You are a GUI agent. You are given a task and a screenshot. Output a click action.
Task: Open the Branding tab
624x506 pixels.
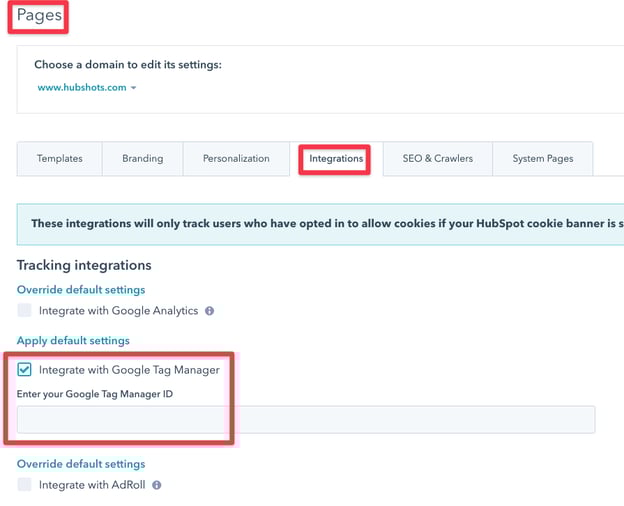click(142, 159)
